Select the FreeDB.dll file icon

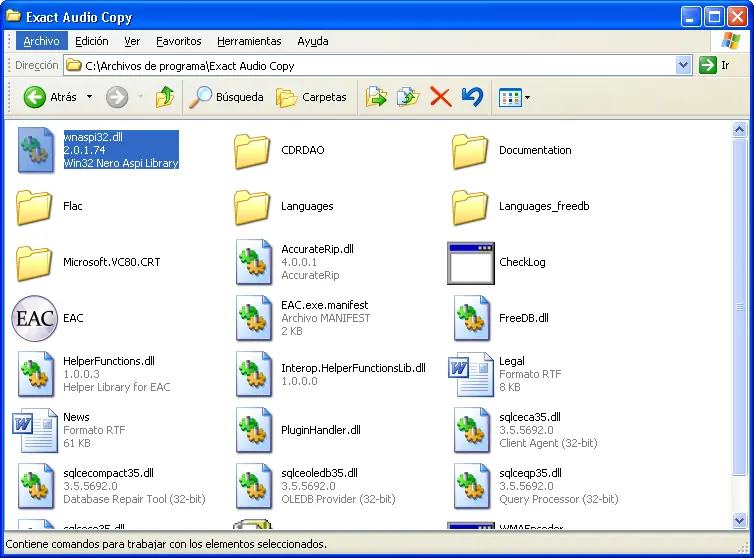pos(472,318)
